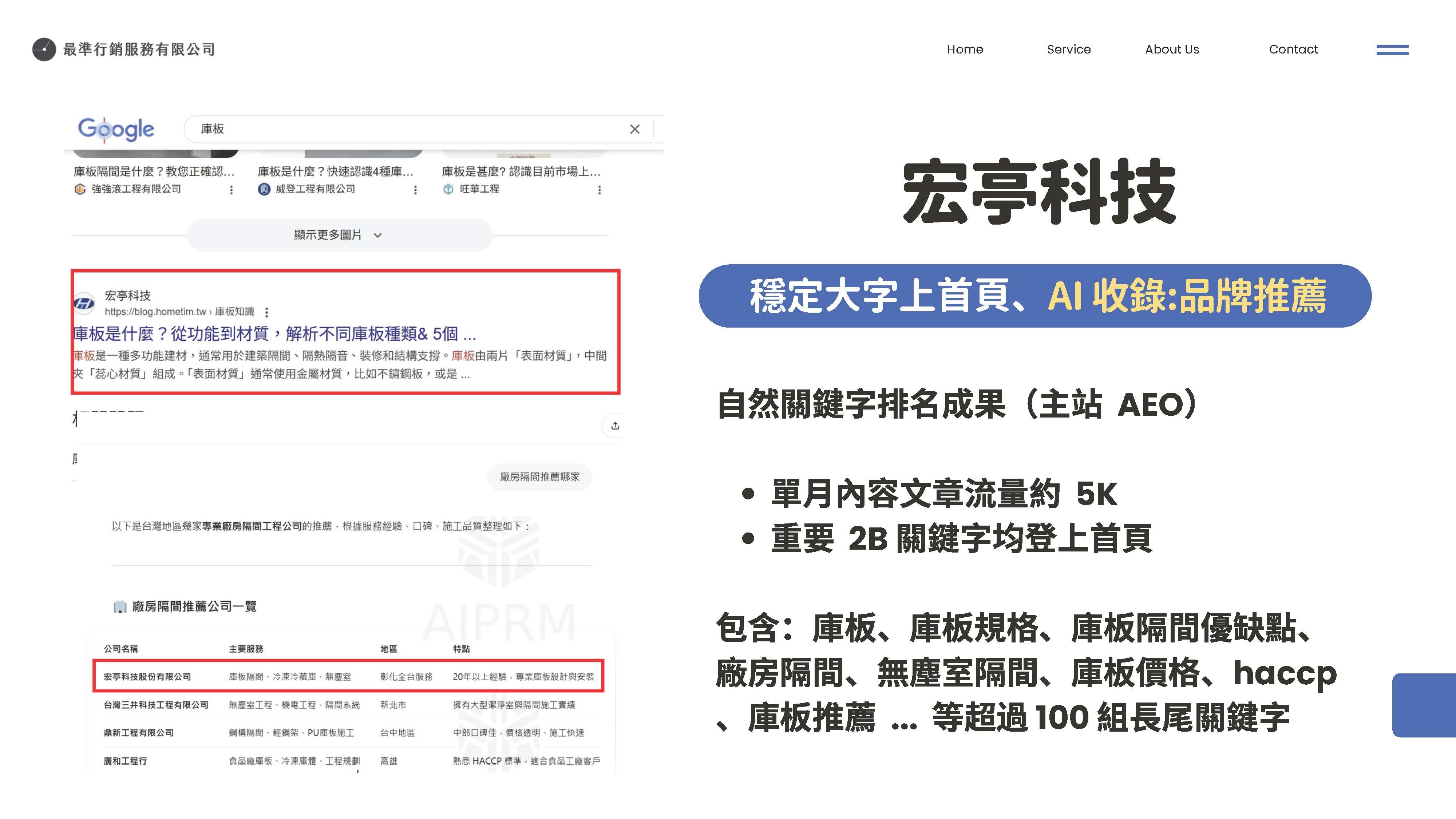The height and width of the screenshot is (819, 1456).
Task: Go to Home in navigation
Action: click(965, 50)
